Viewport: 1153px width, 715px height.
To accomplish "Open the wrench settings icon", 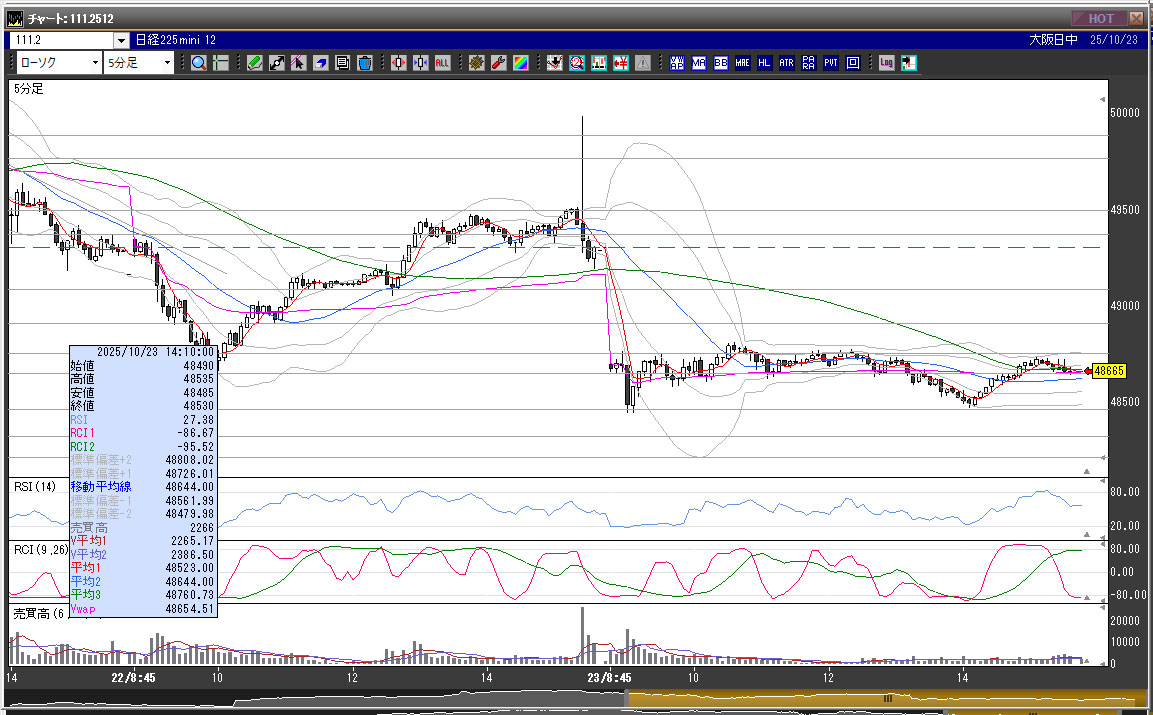I will pos(498,63).
